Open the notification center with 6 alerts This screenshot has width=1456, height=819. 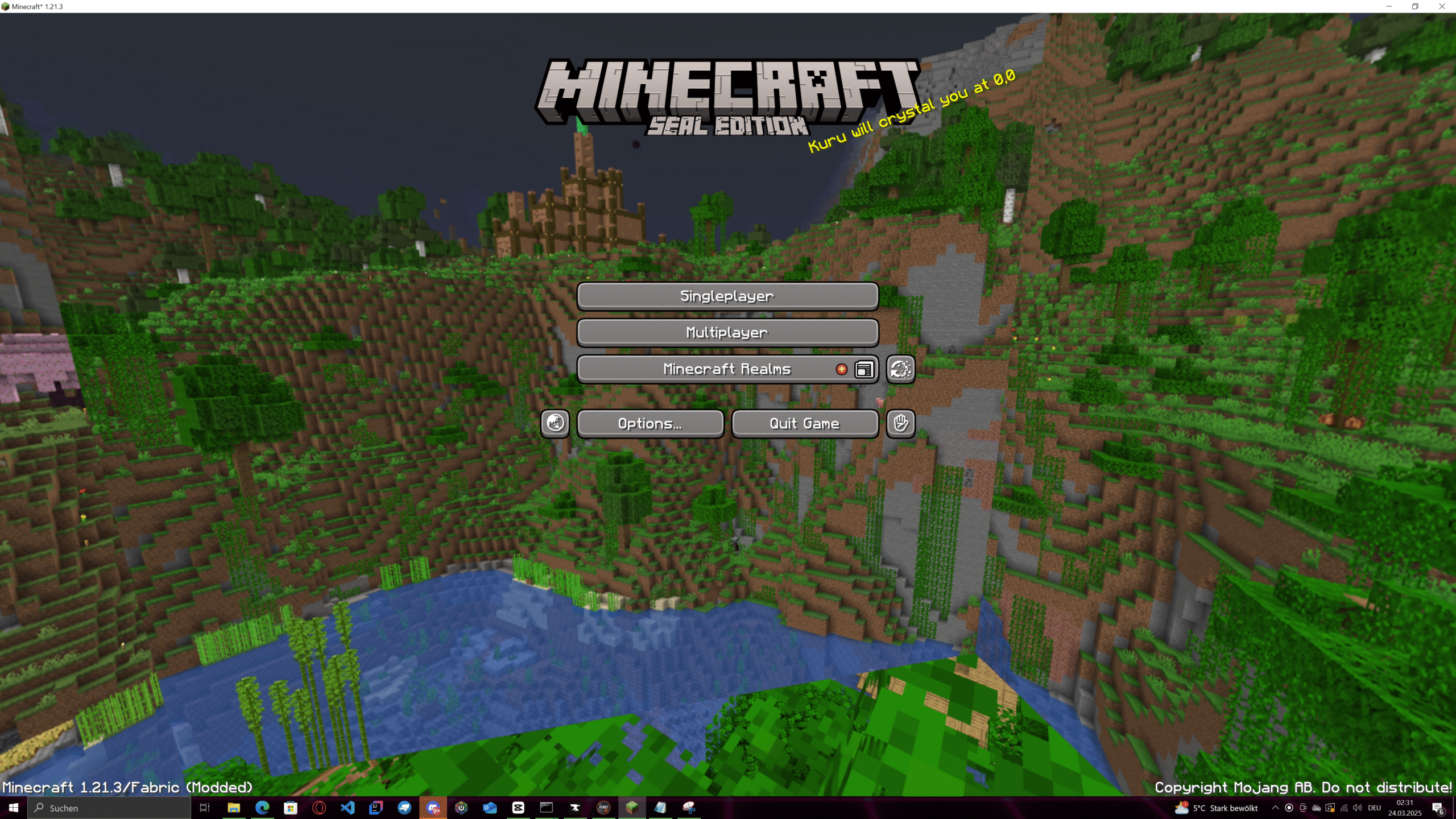[x=1438, y=808]
